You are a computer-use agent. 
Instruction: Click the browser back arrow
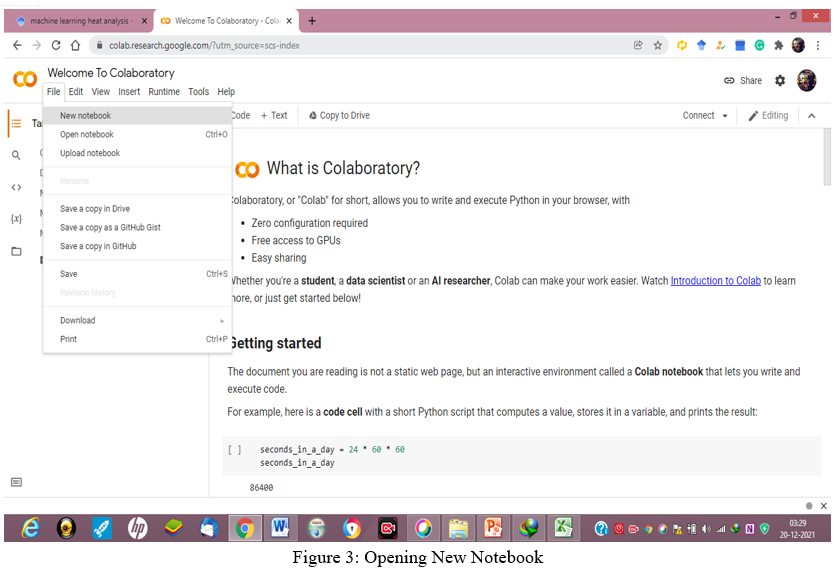pyautogui.click(x=17, y=45)
